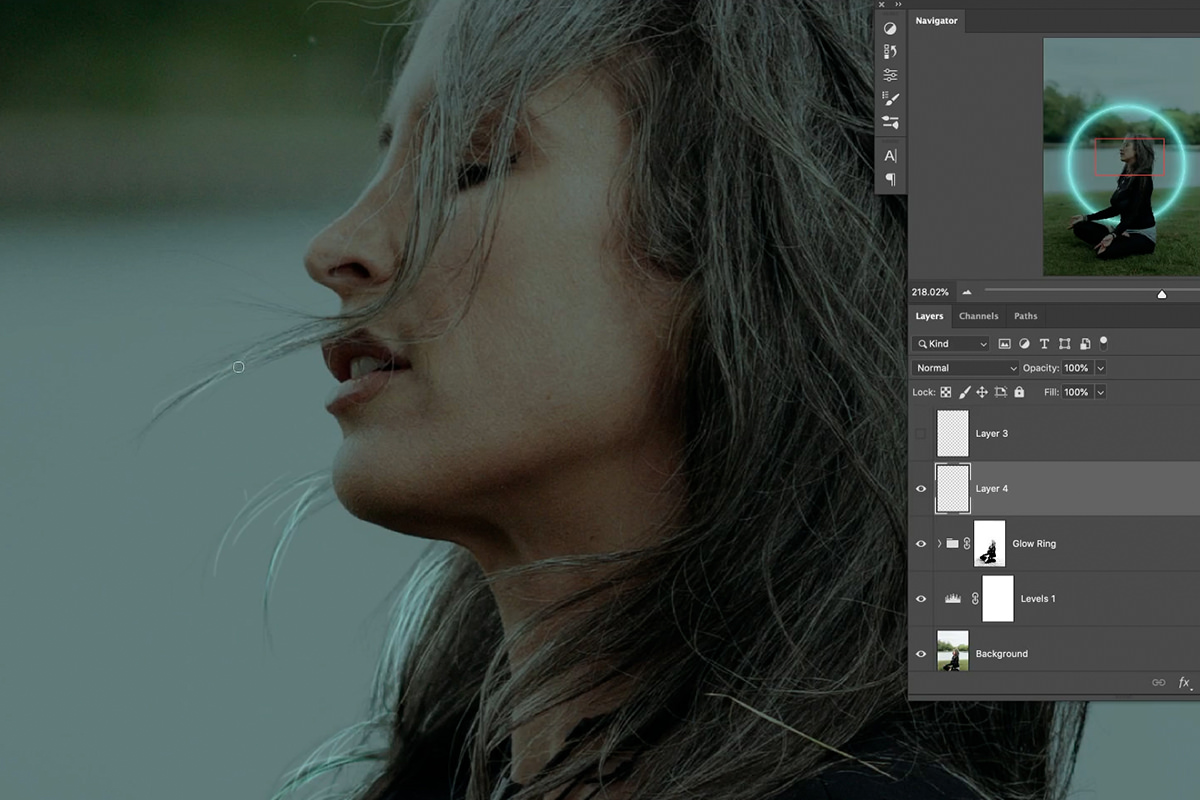
Task: Click the layer filtering on/off switch
Action: pyautogui.click(x=1103, y=344)
